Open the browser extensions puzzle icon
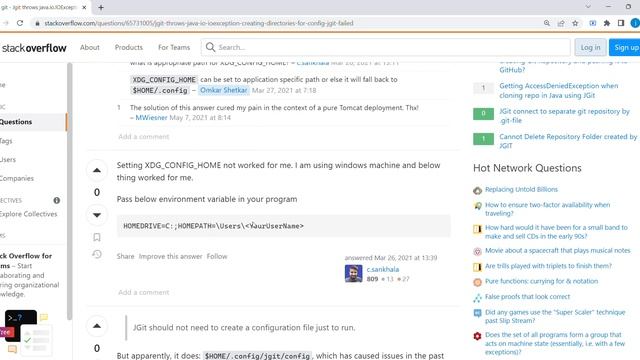This screenshot has height=360, width=640. point(607,23)
